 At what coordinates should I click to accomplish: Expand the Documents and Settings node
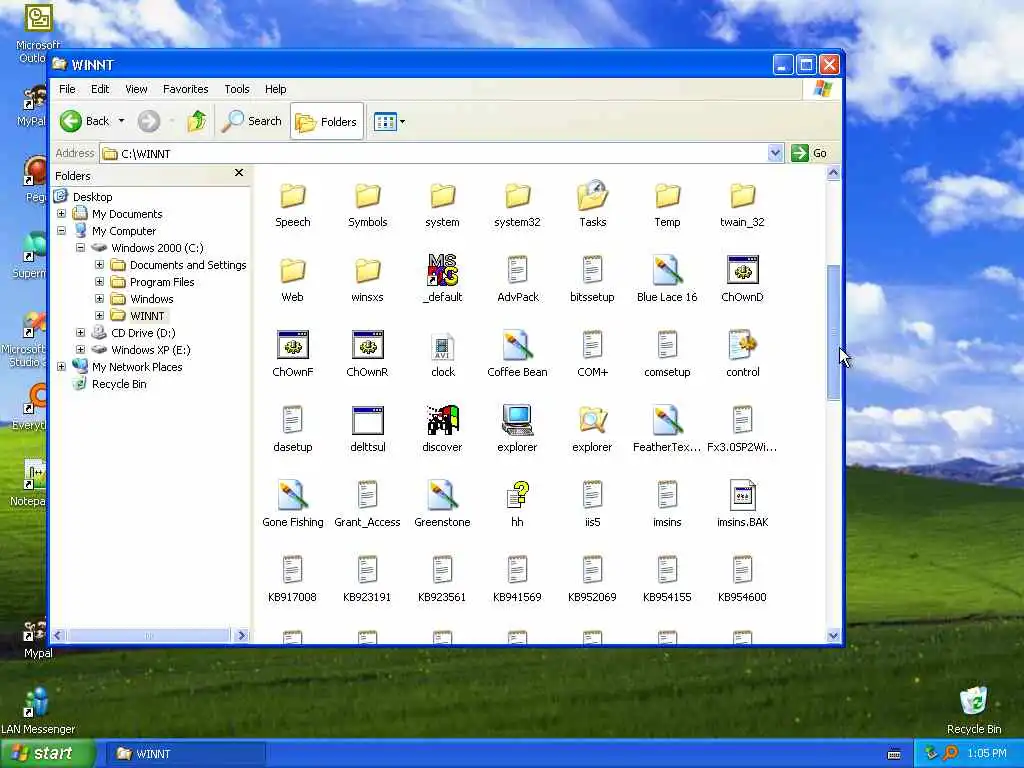(99, 264)
